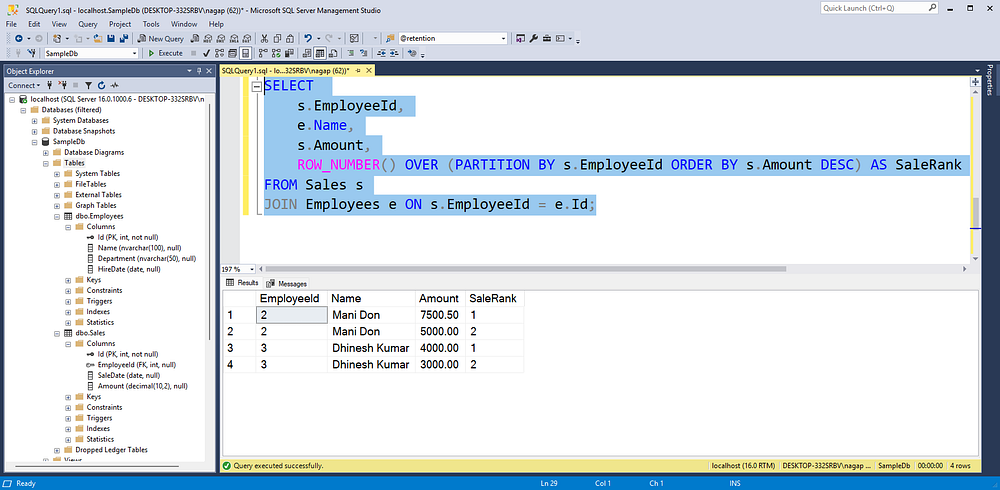
Task: Click the 4000.00 Amount cell
Action: (439, 348)
